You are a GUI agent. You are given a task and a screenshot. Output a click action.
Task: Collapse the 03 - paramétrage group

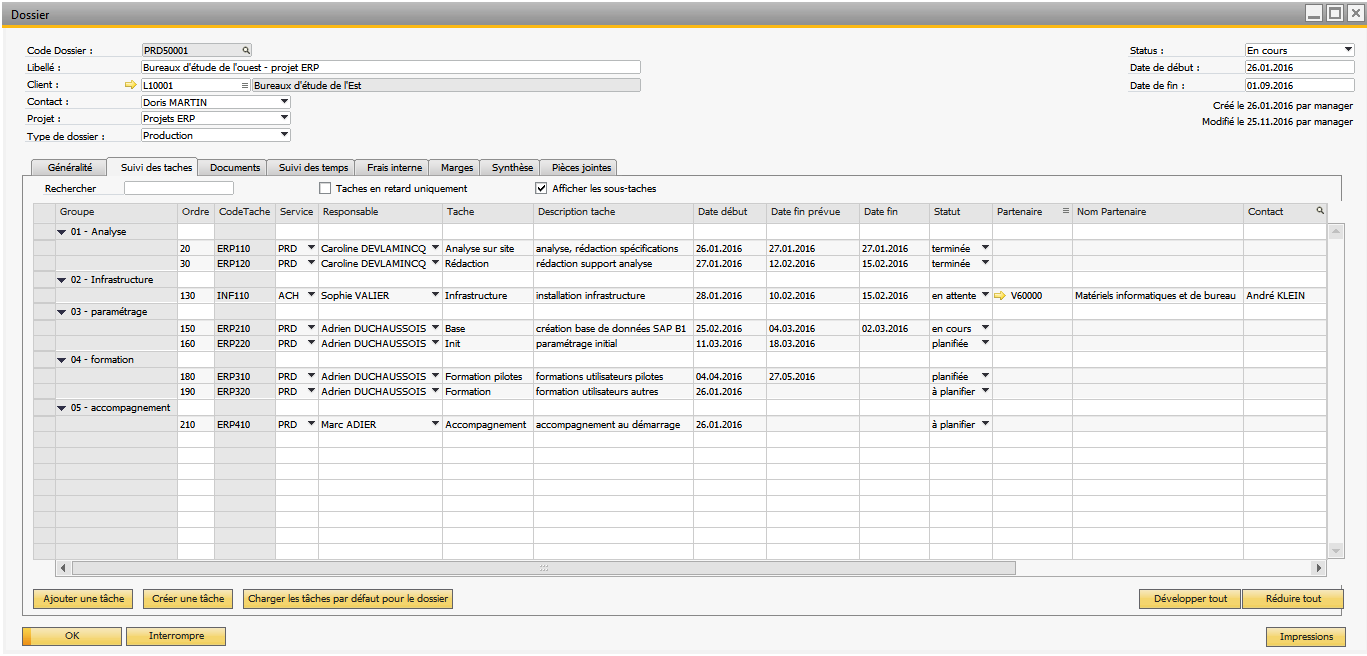(x=63, y=312)
